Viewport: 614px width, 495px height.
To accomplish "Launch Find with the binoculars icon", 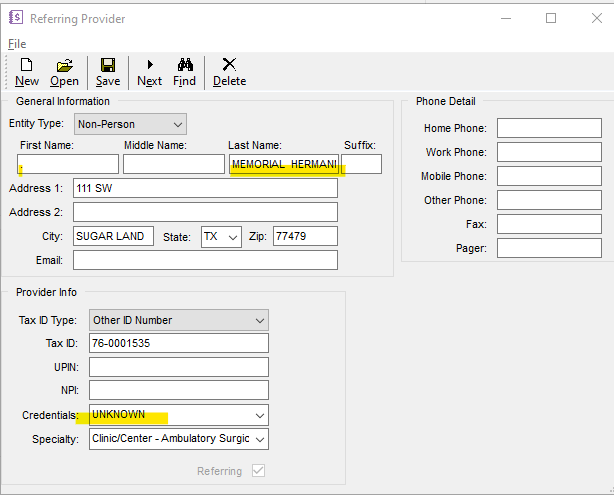I will tap(184, 71).
